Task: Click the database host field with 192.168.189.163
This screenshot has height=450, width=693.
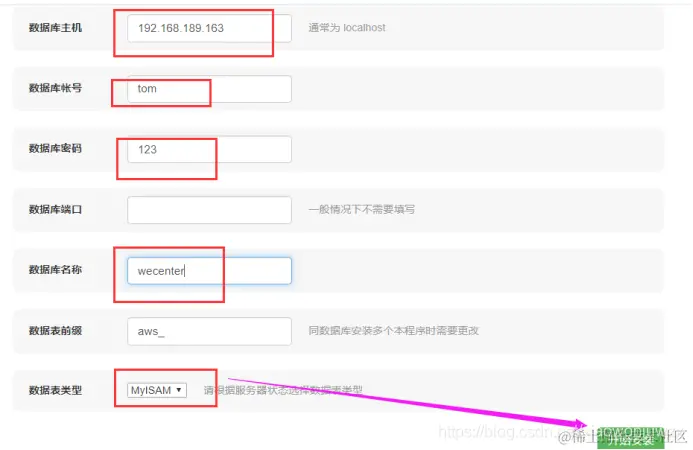Action: [x=209, y=28]
